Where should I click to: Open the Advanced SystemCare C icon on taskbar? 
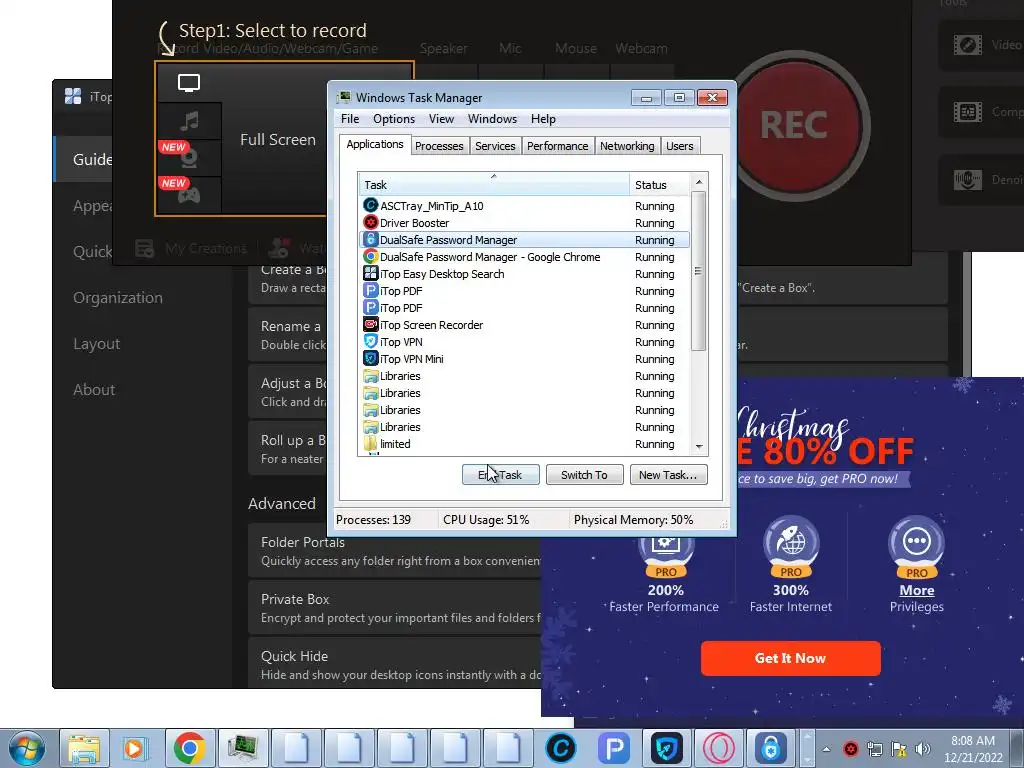coord(560,748)
